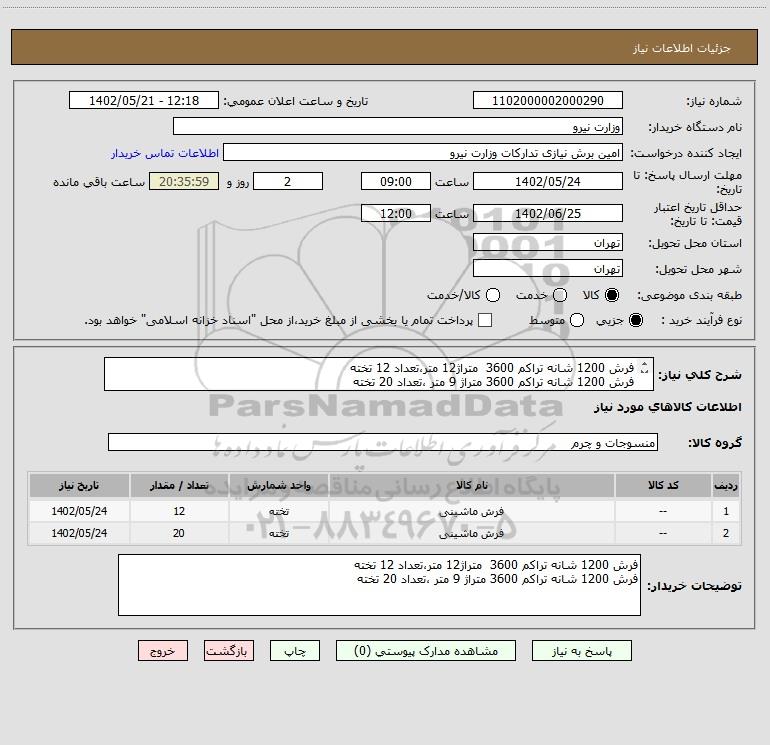
Task: Click the چاپ print button
Action: [x=295, y=651]
